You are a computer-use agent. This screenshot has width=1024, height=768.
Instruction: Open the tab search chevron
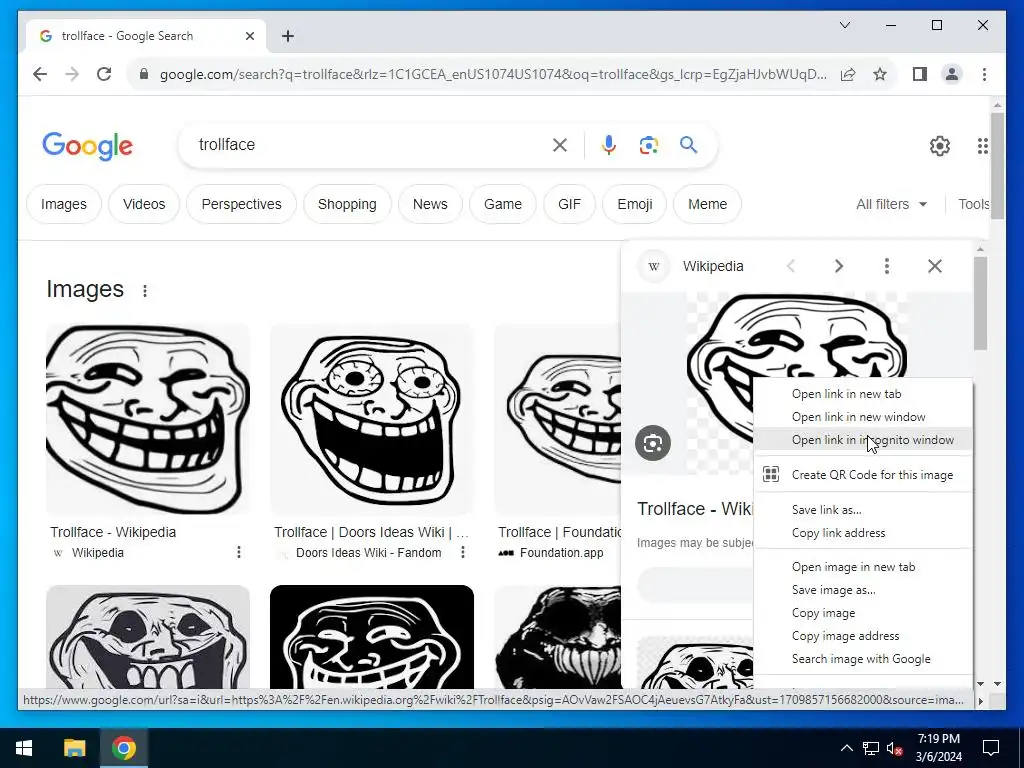coord(844,25)
